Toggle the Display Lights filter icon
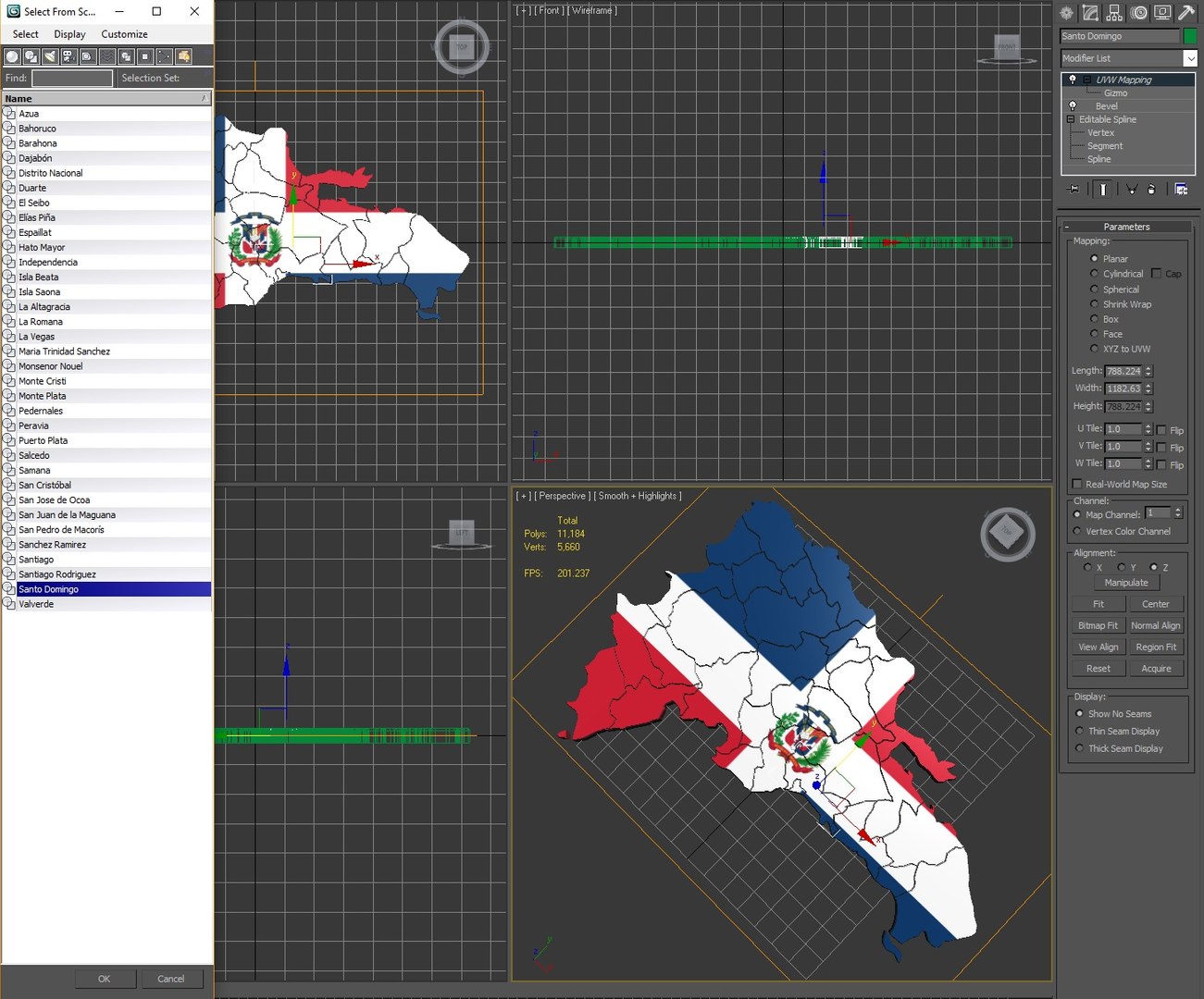Screen dimensions: 1204x999 (50, 56)
